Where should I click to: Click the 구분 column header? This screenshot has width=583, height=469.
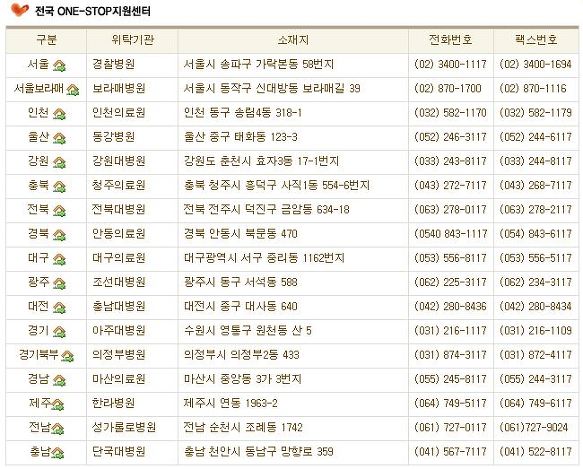[x=46, y=40]
